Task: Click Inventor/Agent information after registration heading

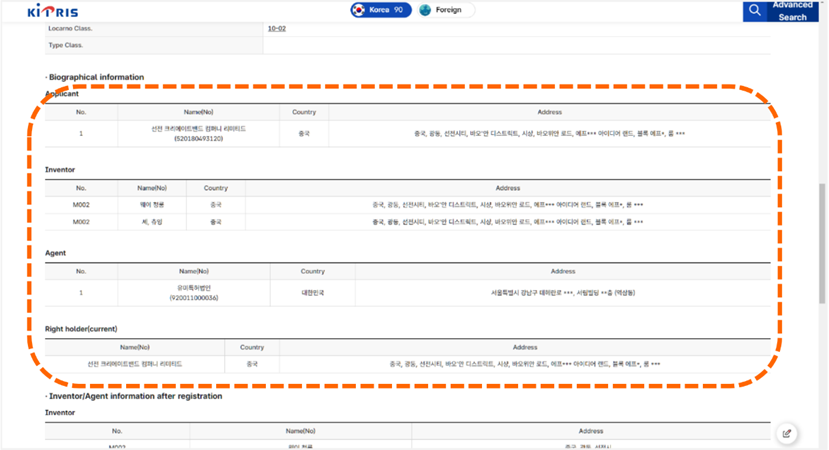Action: 133,397
